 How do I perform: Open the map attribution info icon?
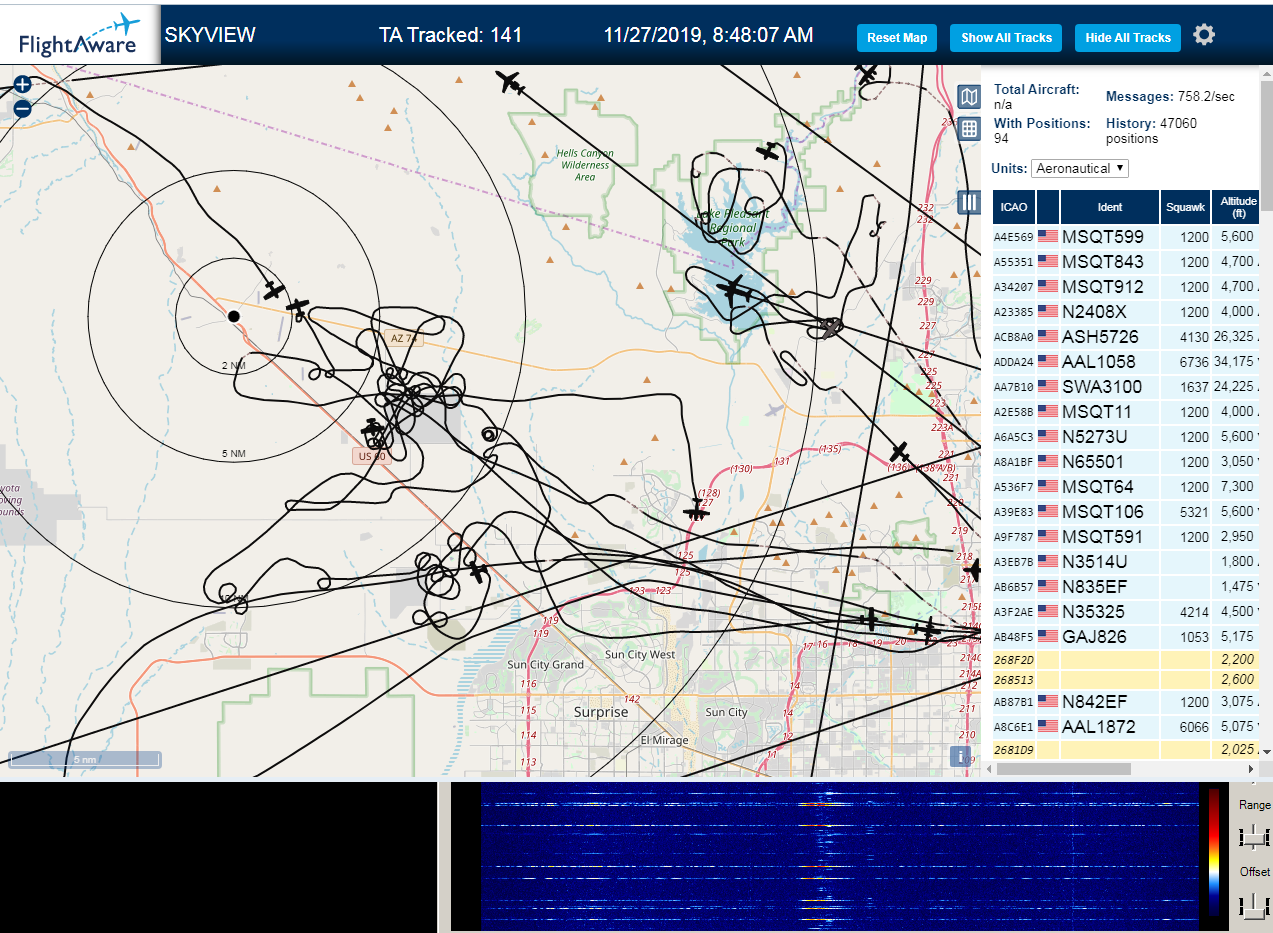click(x=962, y=757)
